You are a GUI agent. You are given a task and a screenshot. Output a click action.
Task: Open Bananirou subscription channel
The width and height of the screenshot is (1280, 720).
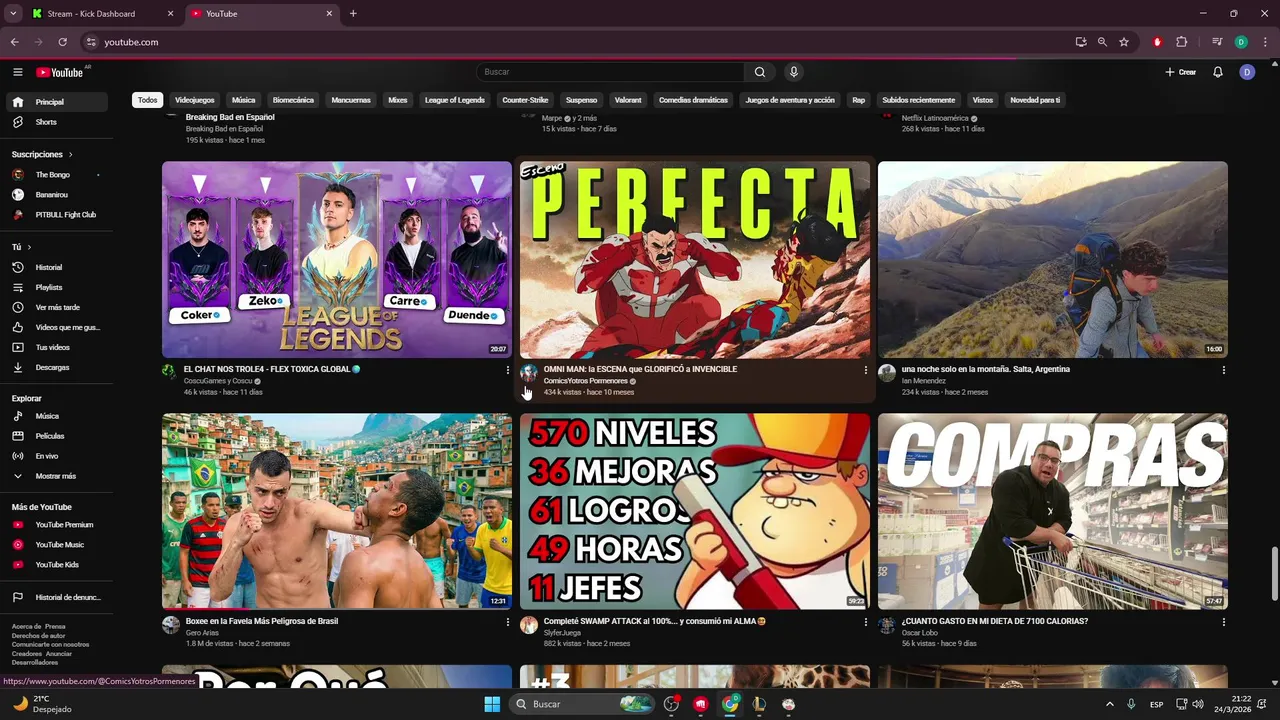pyautogui.click(x=57, y=195)
